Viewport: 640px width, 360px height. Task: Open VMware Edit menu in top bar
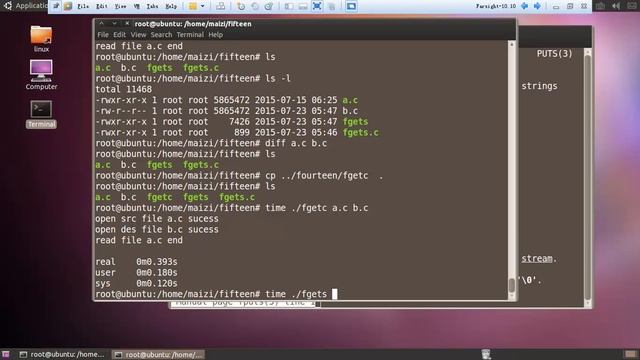click(x=102, y=6)
